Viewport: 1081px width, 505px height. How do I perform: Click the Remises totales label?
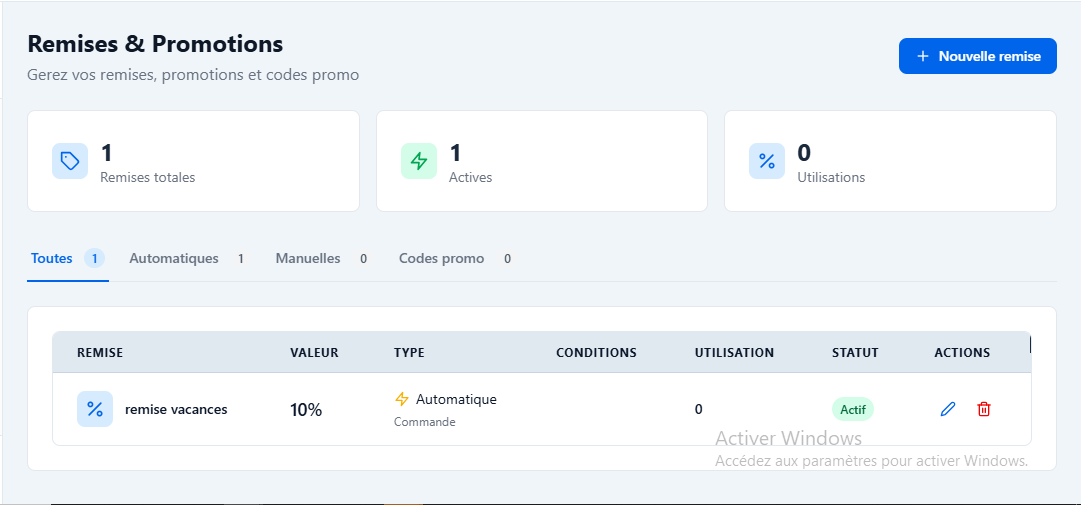(148, 177)
